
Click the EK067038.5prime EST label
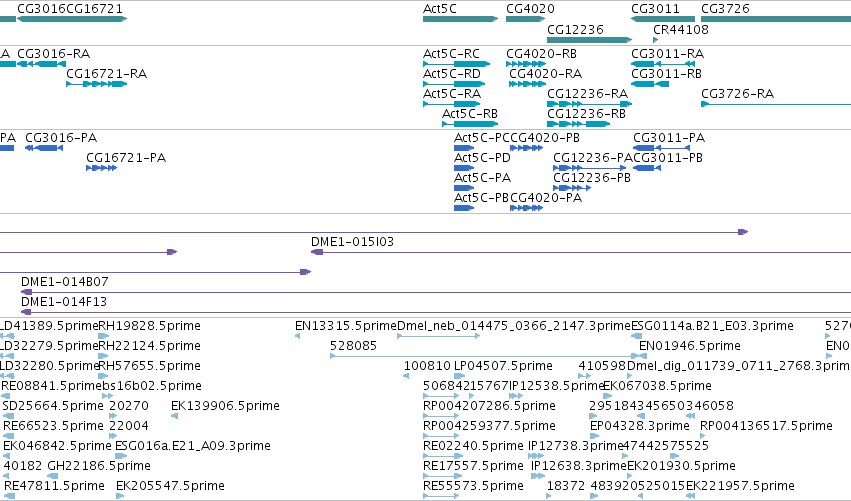657,386
